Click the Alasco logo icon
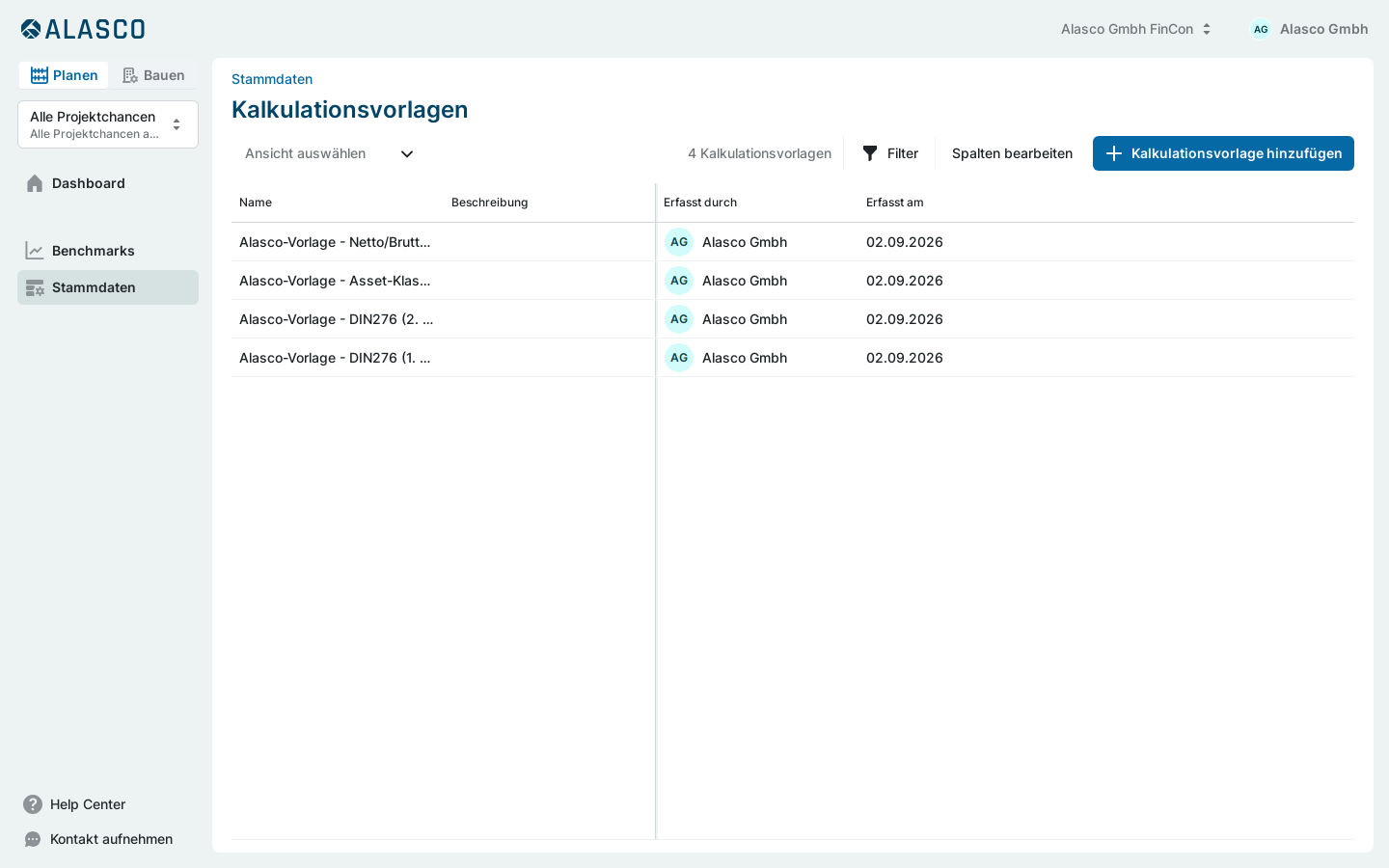This screenshot has width=1389, height=868. point(31,29)
